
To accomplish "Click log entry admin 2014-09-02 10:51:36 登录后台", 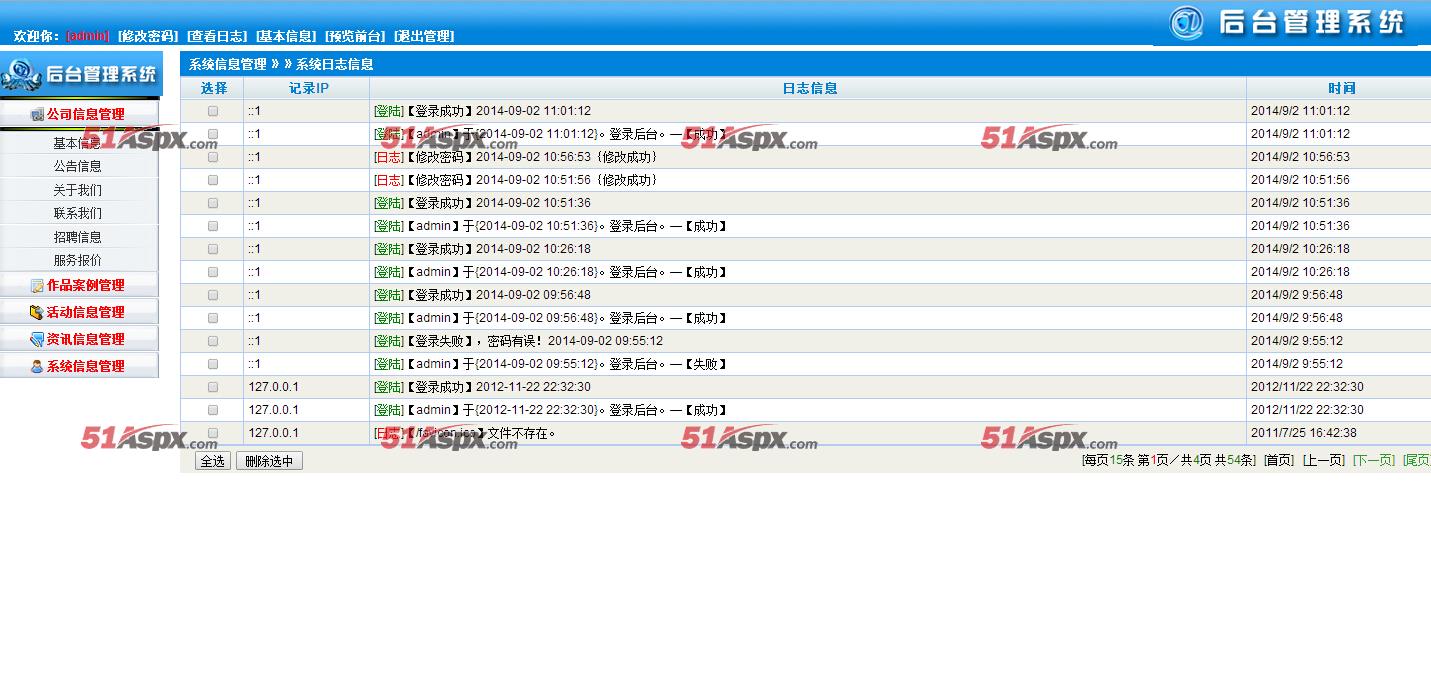I will [x=550, y=226].
